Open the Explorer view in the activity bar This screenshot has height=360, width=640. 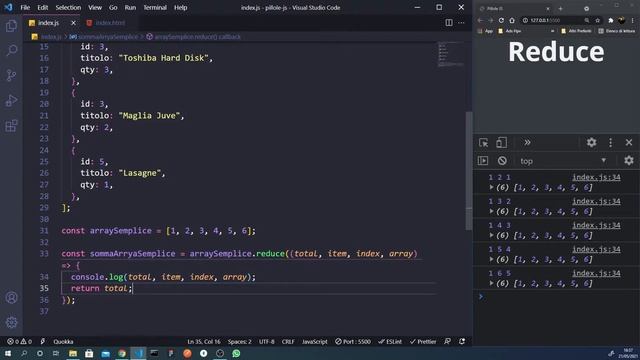click(11, 26)
